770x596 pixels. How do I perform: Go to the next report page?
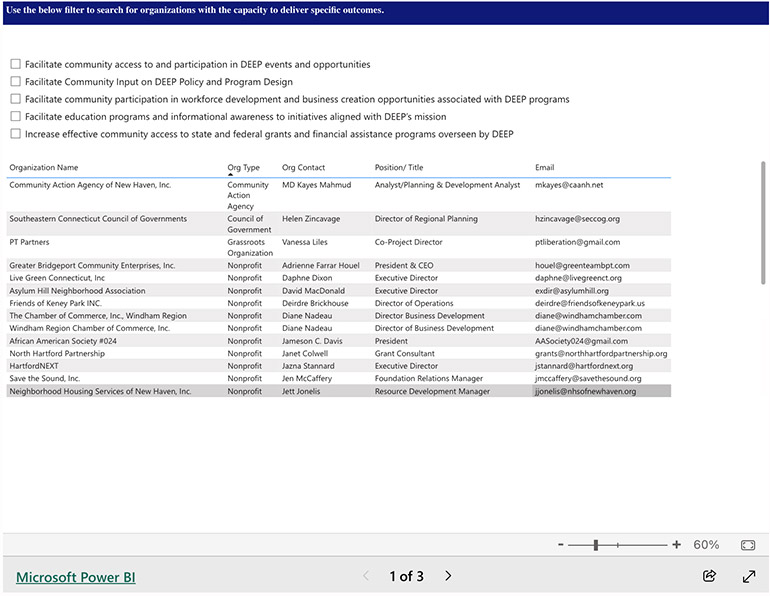(448, 576)
